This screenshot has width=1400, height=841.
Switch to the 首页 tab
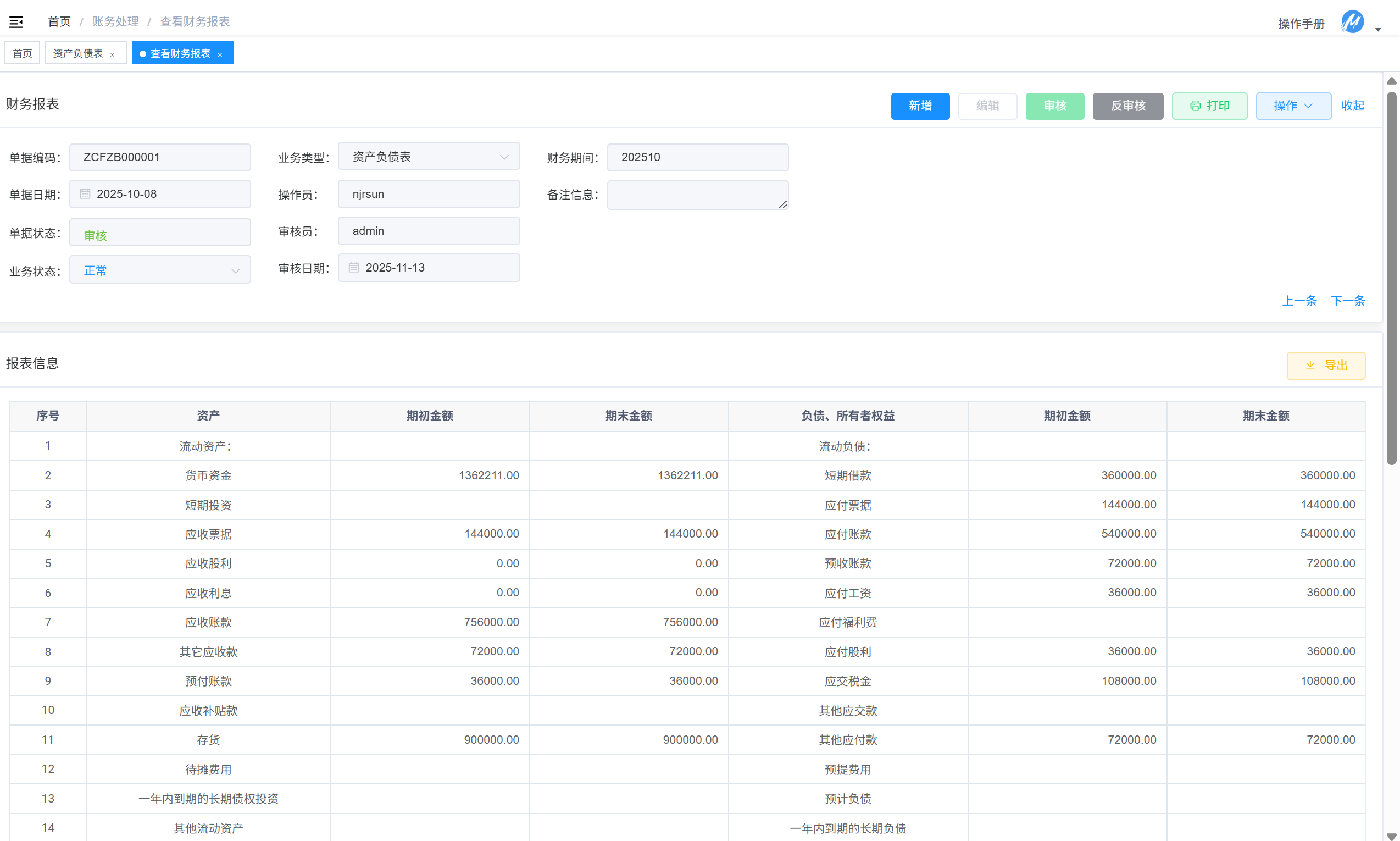23,53
